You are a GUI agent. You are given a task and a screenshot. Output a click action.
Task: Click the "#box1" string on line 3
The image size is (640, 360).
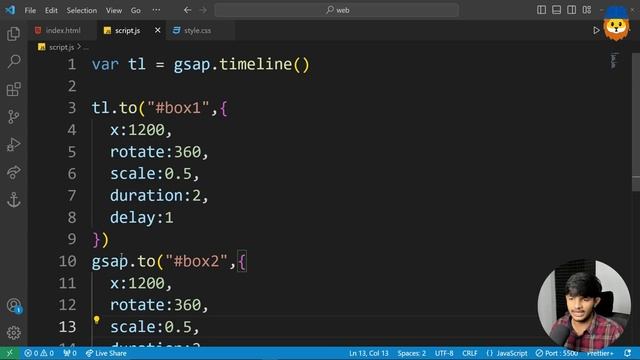point(178,108)
